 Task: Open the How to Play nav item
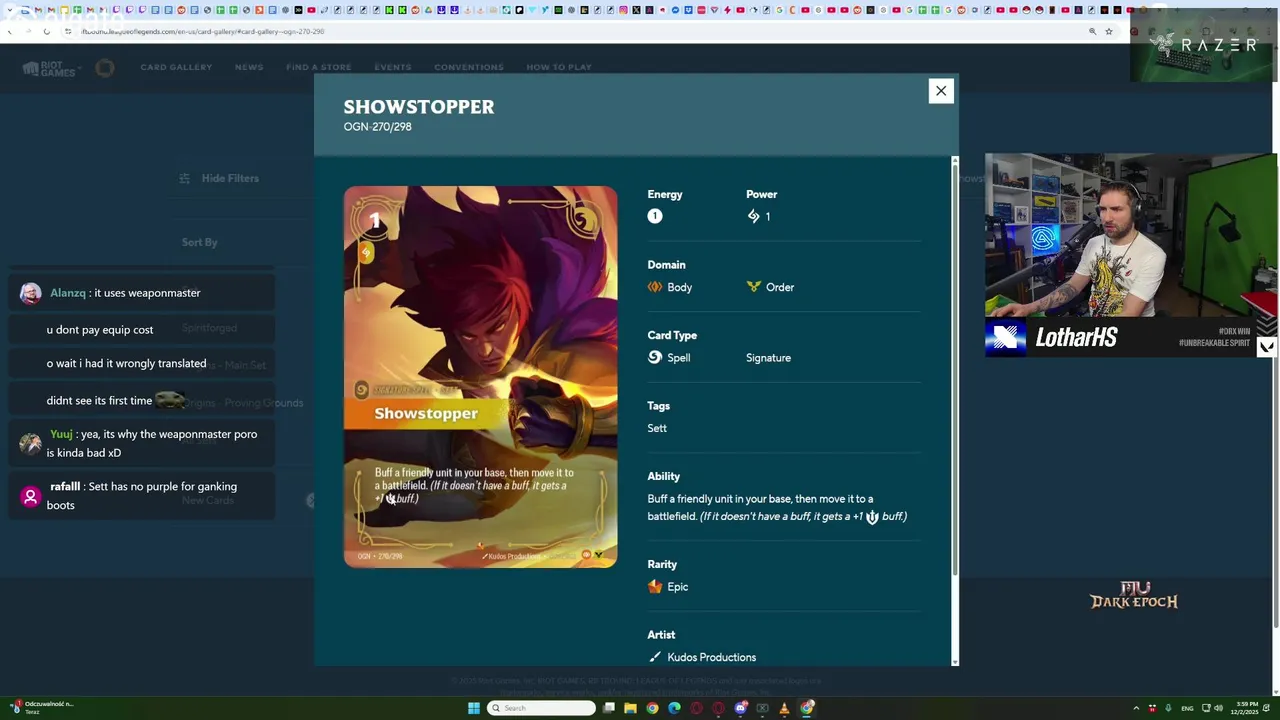pos(559,67)
